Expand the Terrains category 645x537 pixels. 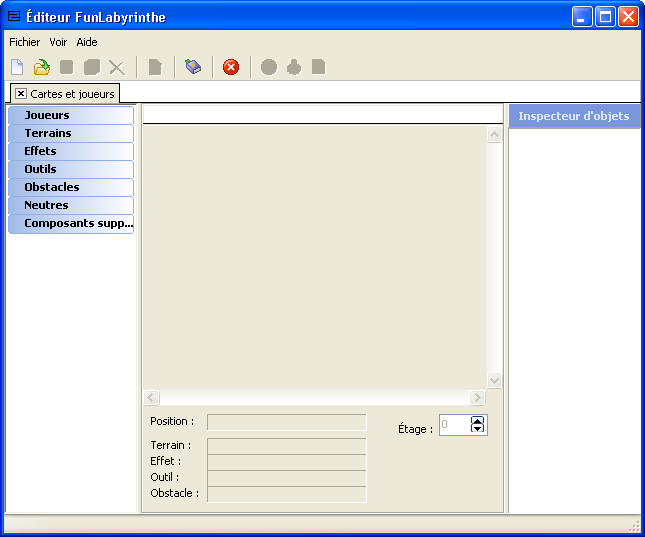click(70, 133)
